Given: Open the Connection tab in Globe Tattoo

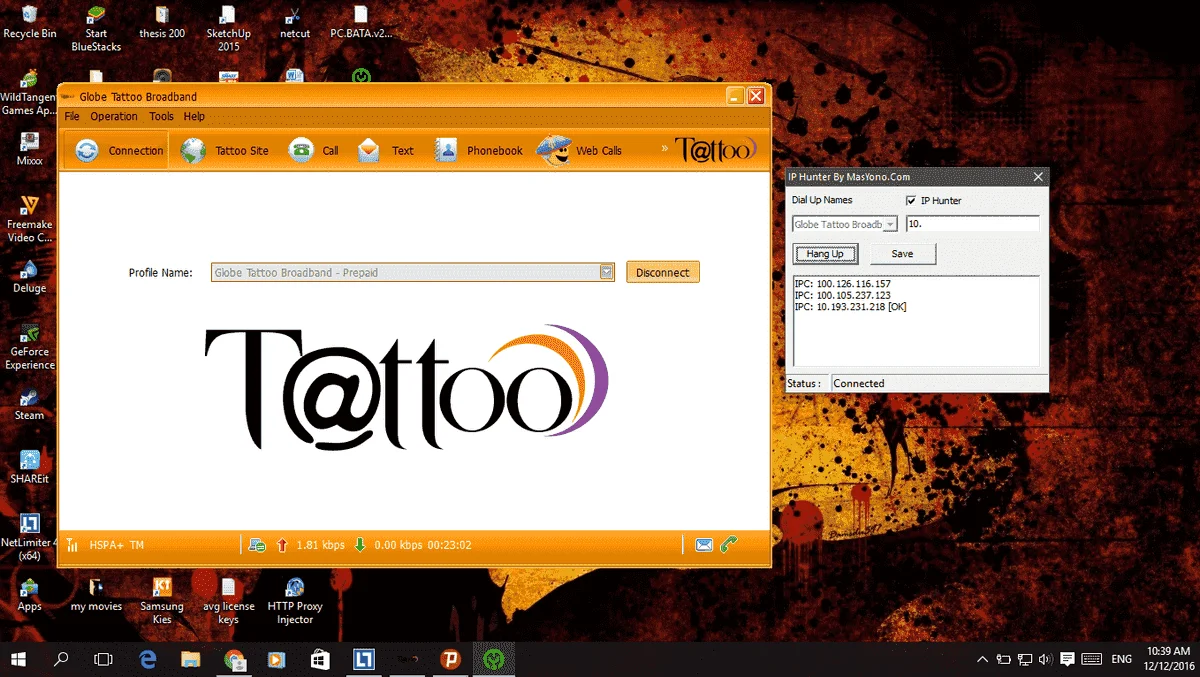Looking at the screenshot, I should [118, 151].
